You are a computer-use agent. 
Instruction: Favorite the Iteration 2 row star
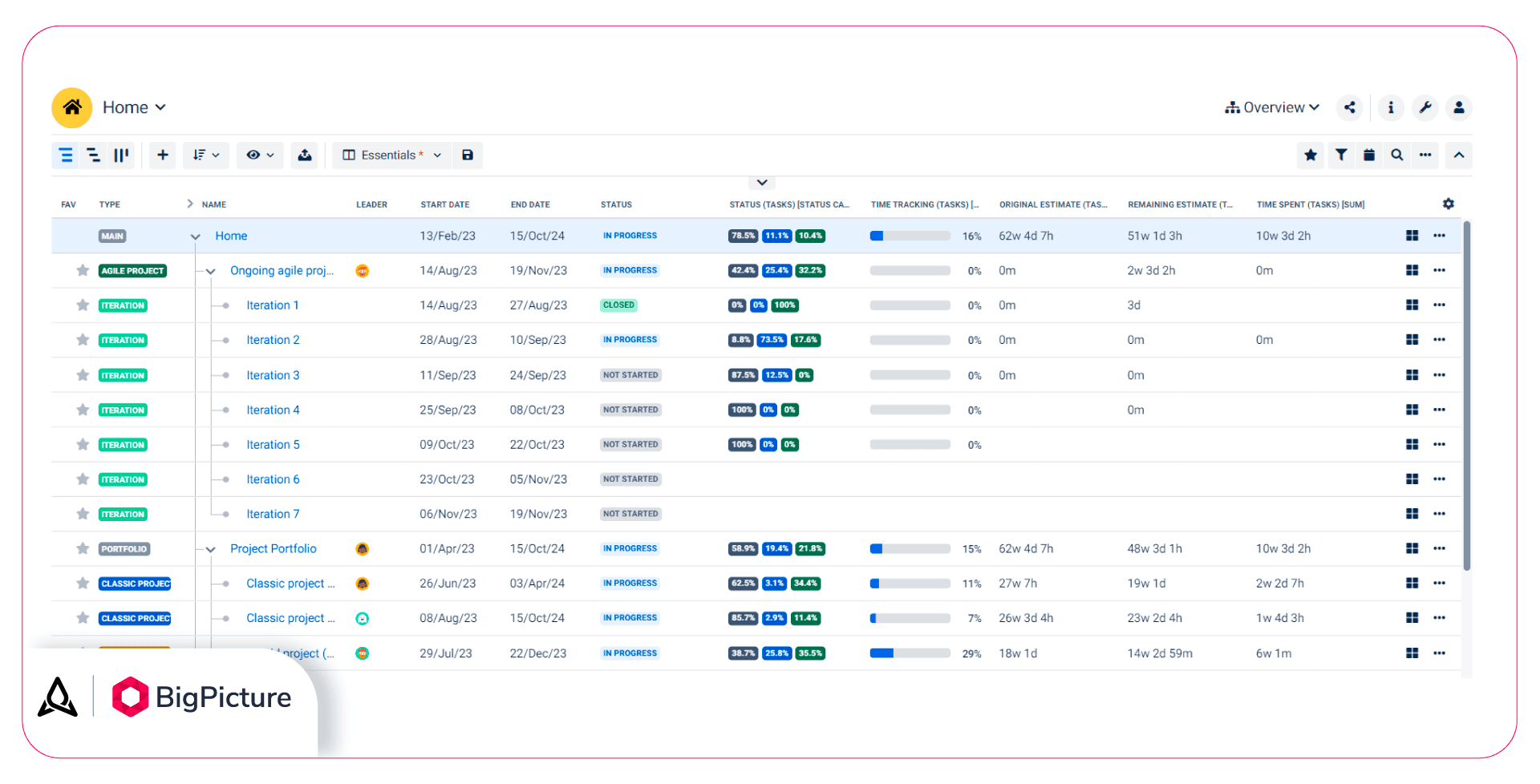coord(83,340)
